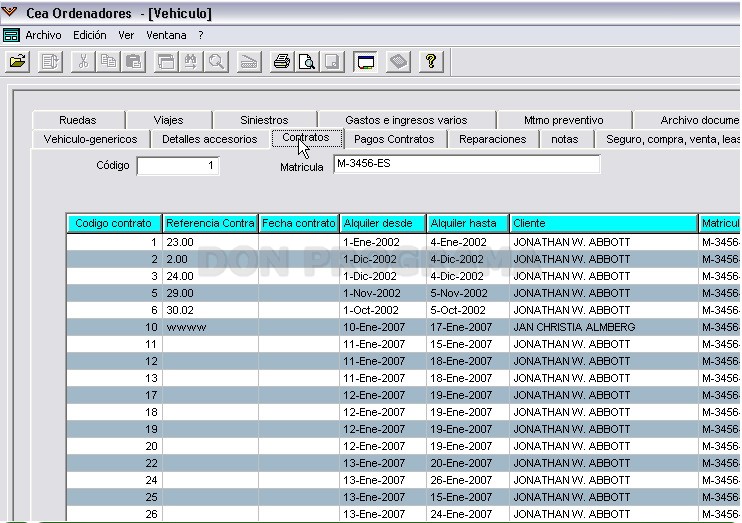Click the paste clipboard icon

click(x=133, y=62)
